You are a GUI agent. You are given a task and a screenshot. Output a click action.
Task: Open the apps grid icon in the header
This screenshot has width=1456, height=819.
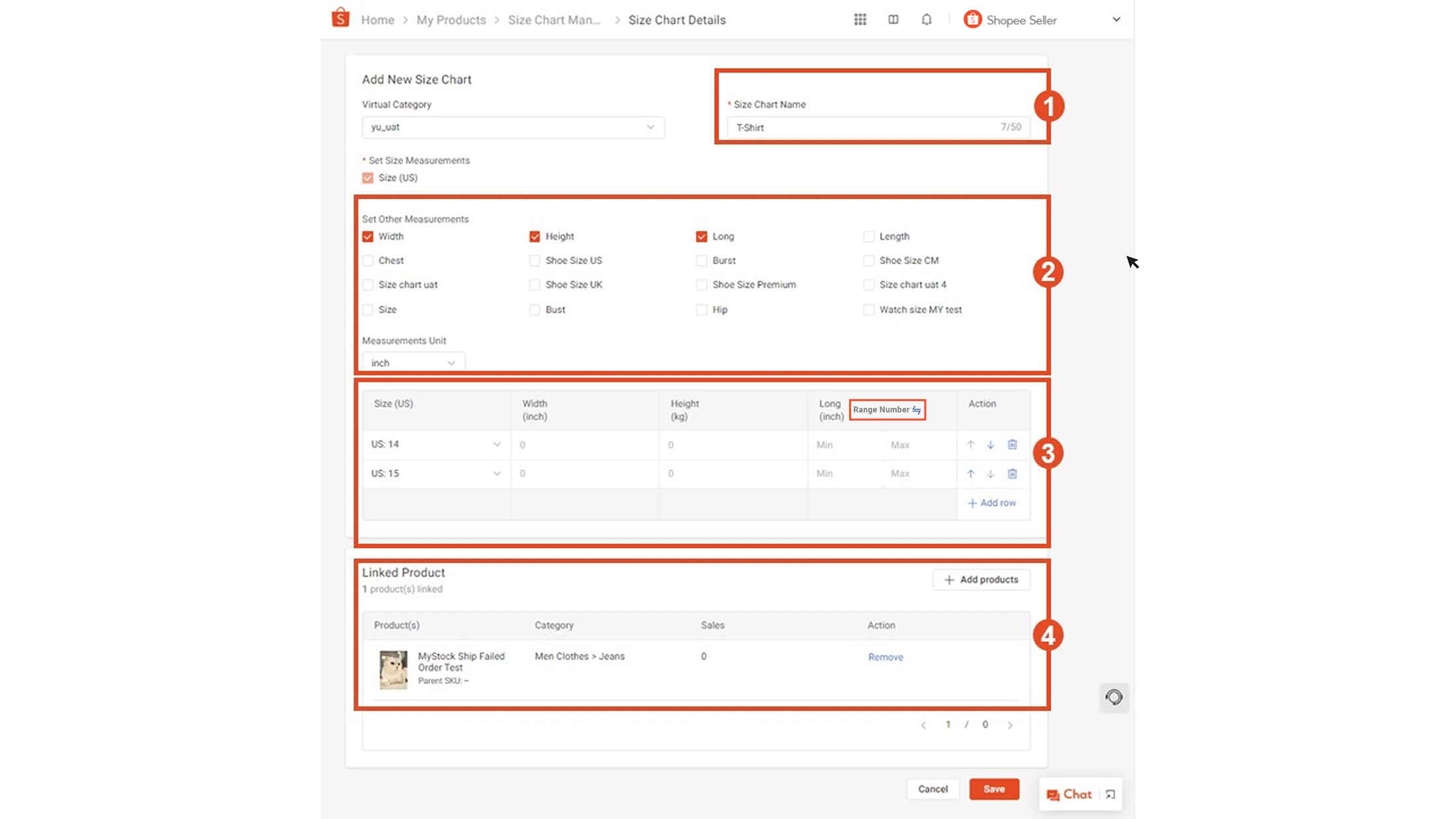860,19
